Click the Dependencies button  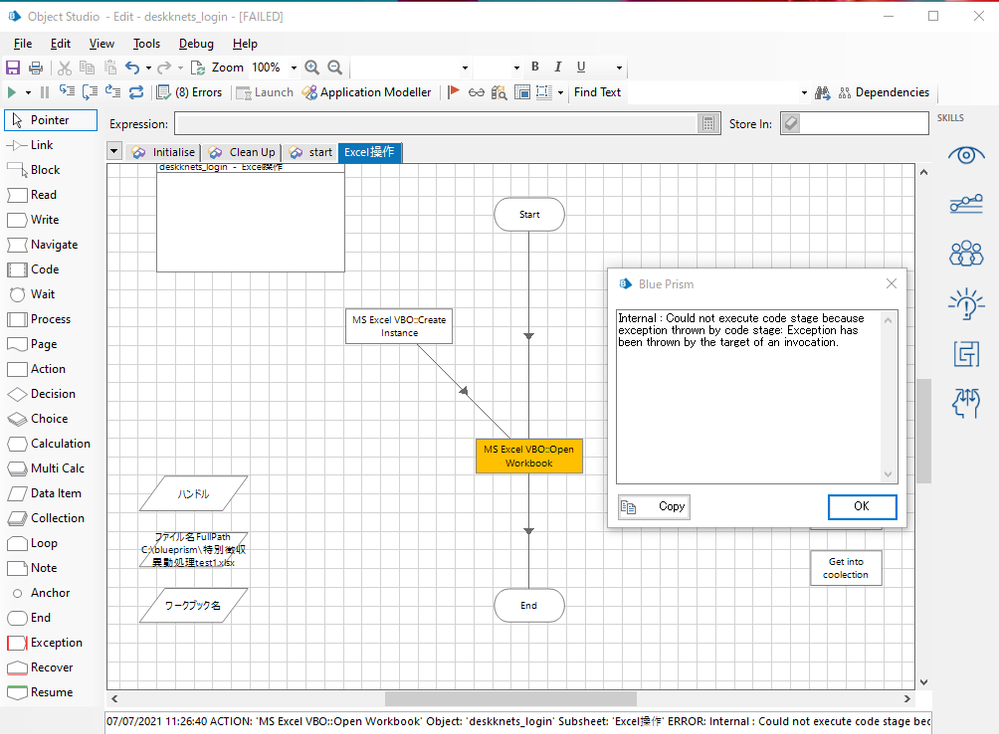pos(884,92)
